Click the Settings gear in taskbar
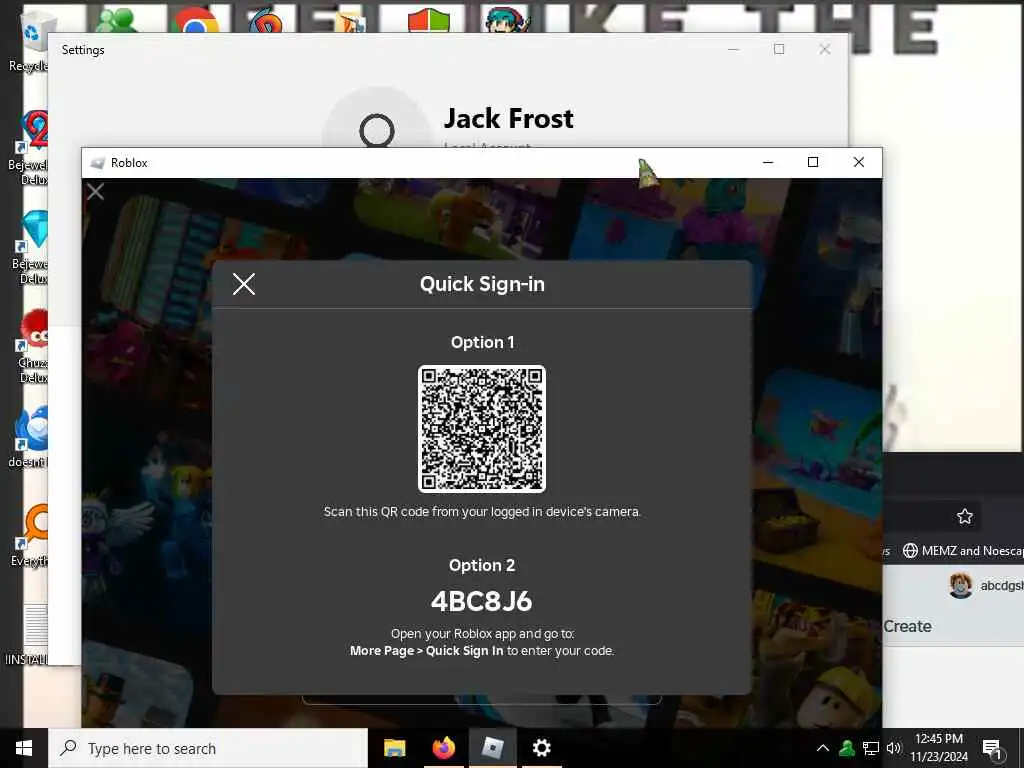 tap(541, 748)
